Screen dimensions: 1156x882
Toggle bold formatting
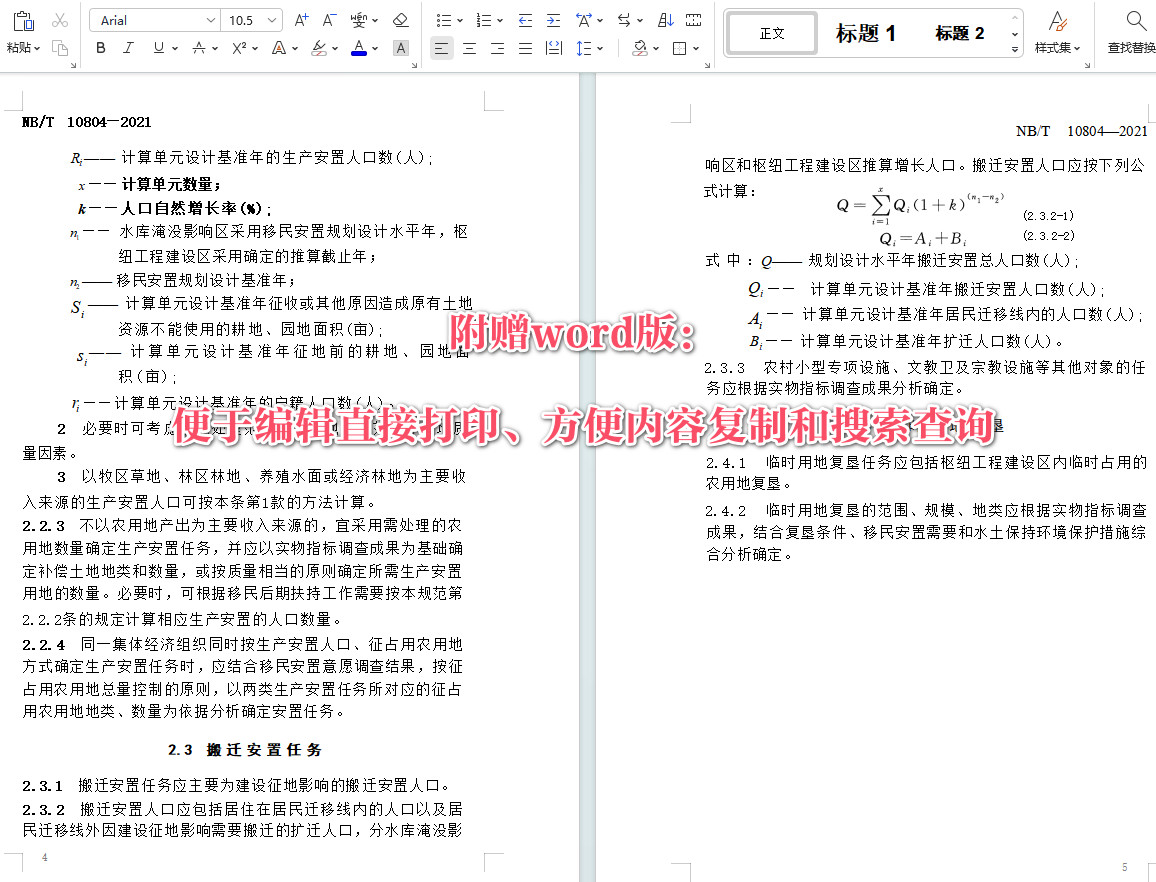pyautogui.click(x=101, y=47)
